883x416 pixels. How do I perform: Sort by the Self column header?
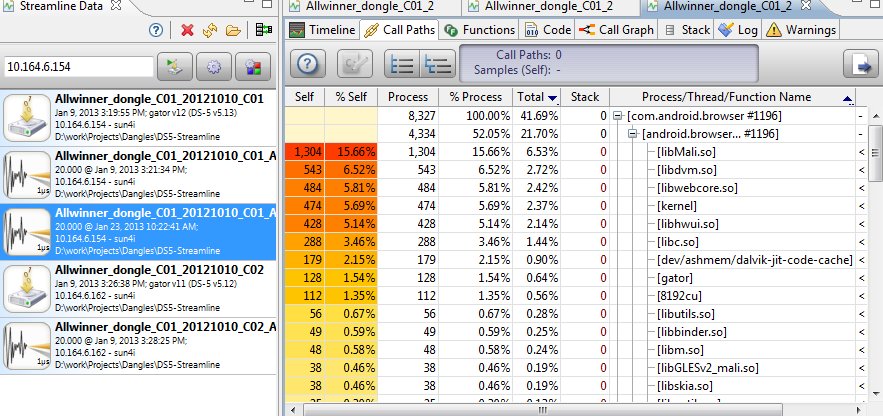305,97
